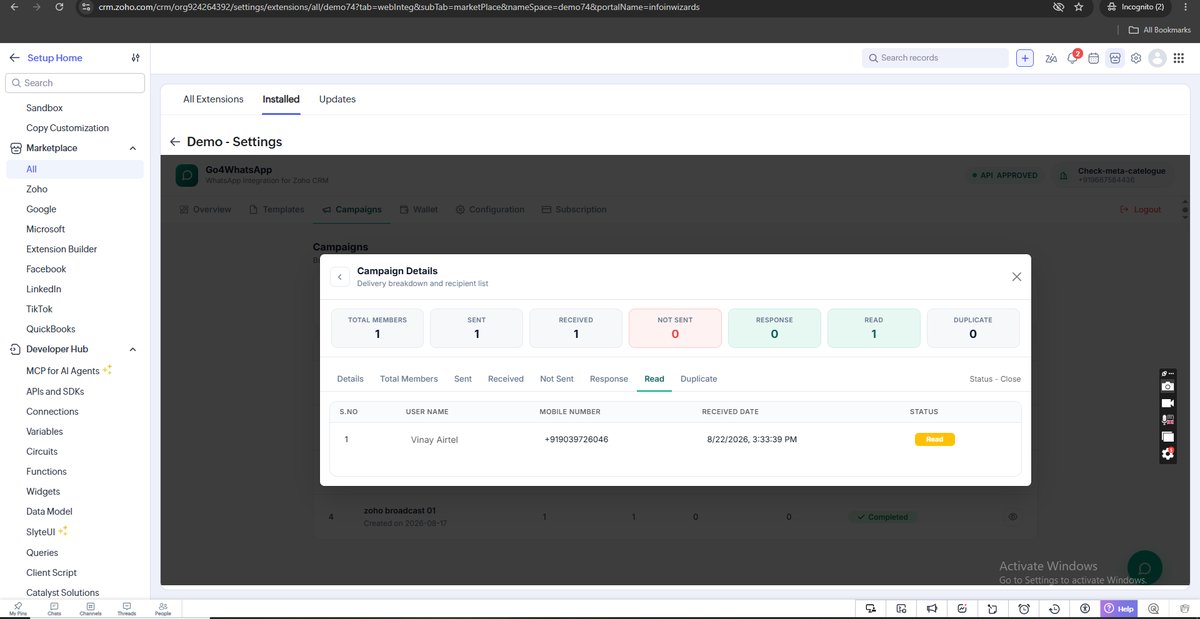
Task: Open Chats in bottom bar
Action: [x=54, y=608]
